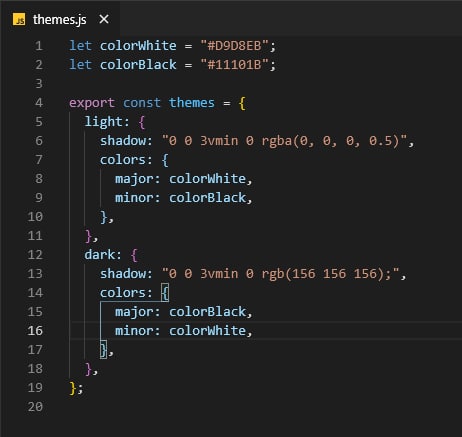Click highlighted opening brace on line 14
The image size is (462, 437).
click(165, 293)
